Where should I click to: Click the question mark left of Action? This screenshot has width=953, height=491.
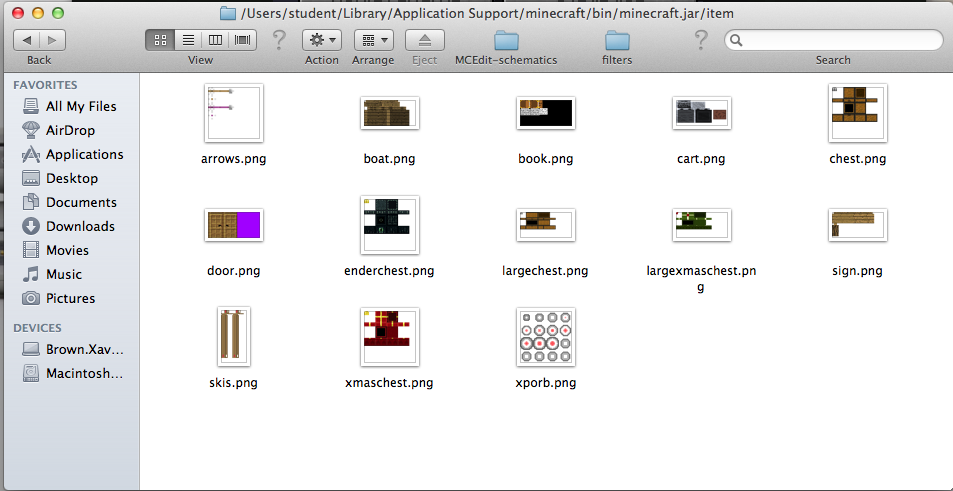click(278, 41)
